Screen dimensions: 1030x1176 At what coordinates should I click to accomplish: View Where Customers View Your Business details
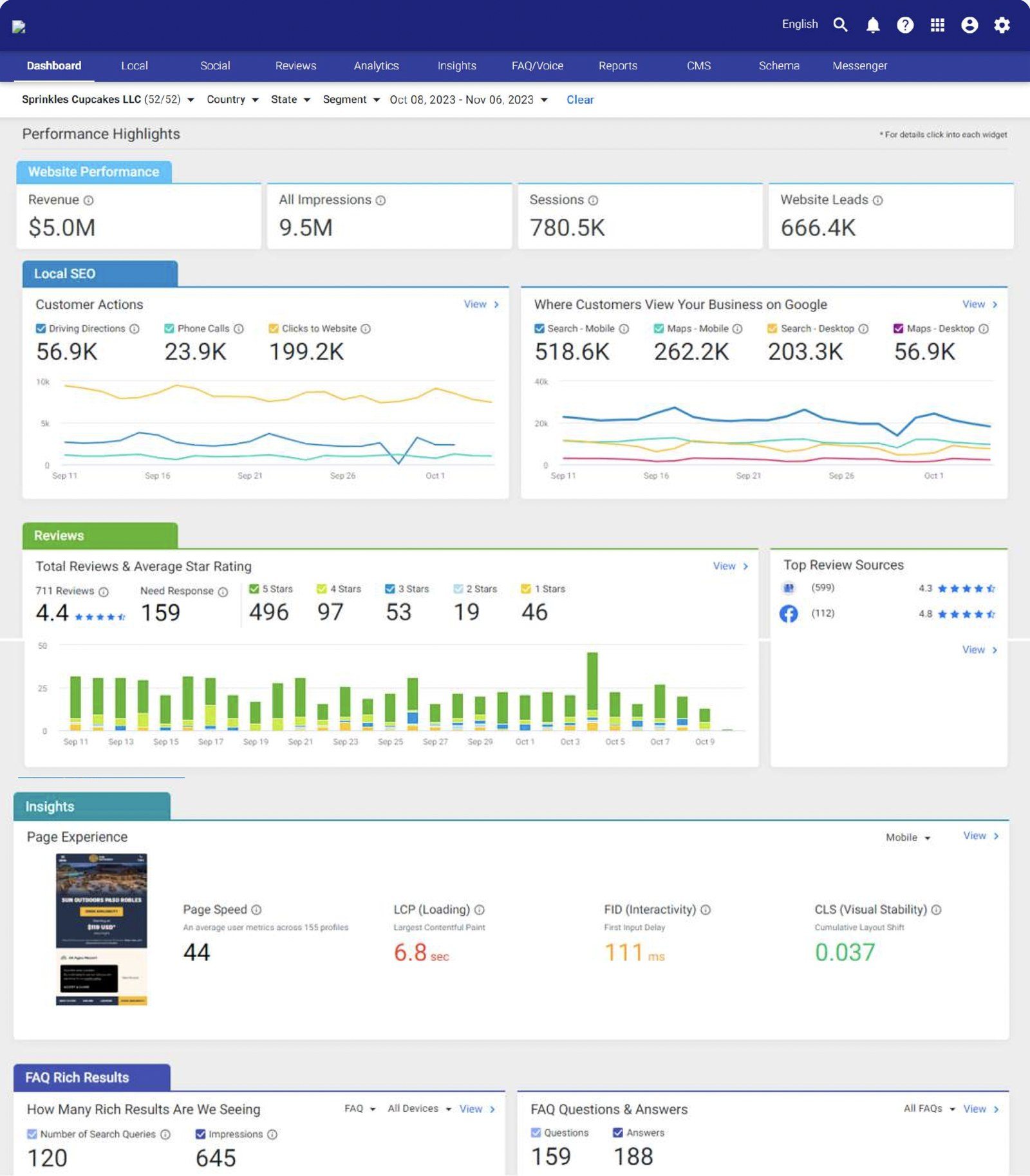pos(980,304)
